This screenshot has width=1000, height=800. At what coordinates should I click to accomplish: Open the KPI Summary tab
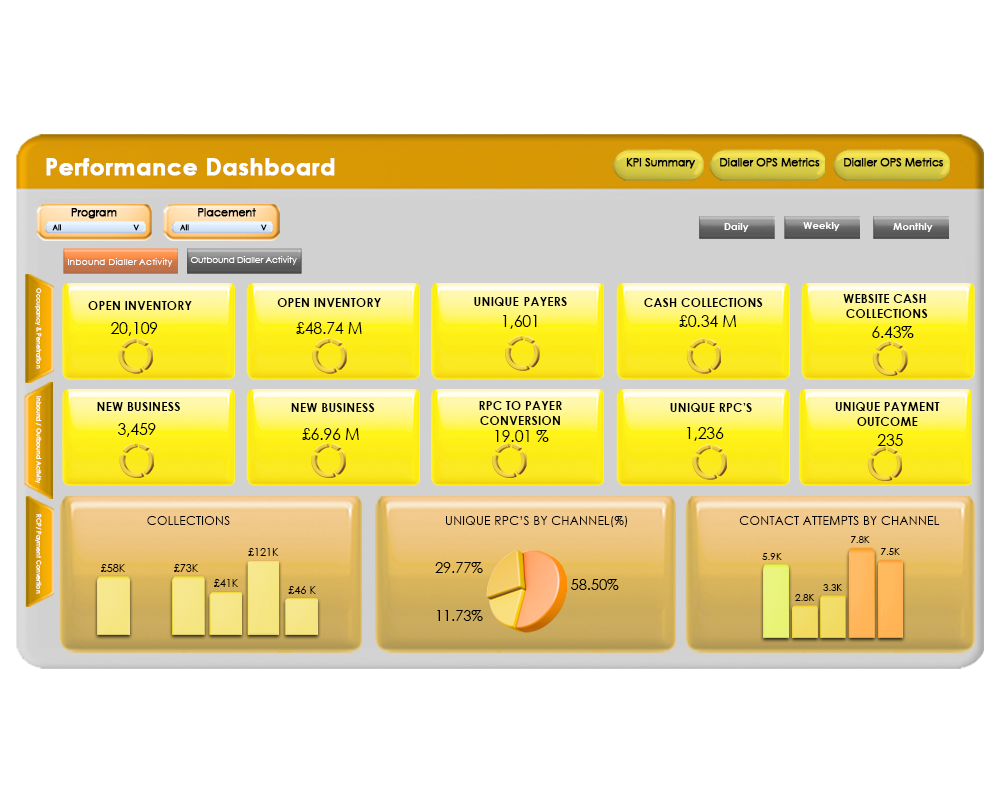click(x=660, y=163)
